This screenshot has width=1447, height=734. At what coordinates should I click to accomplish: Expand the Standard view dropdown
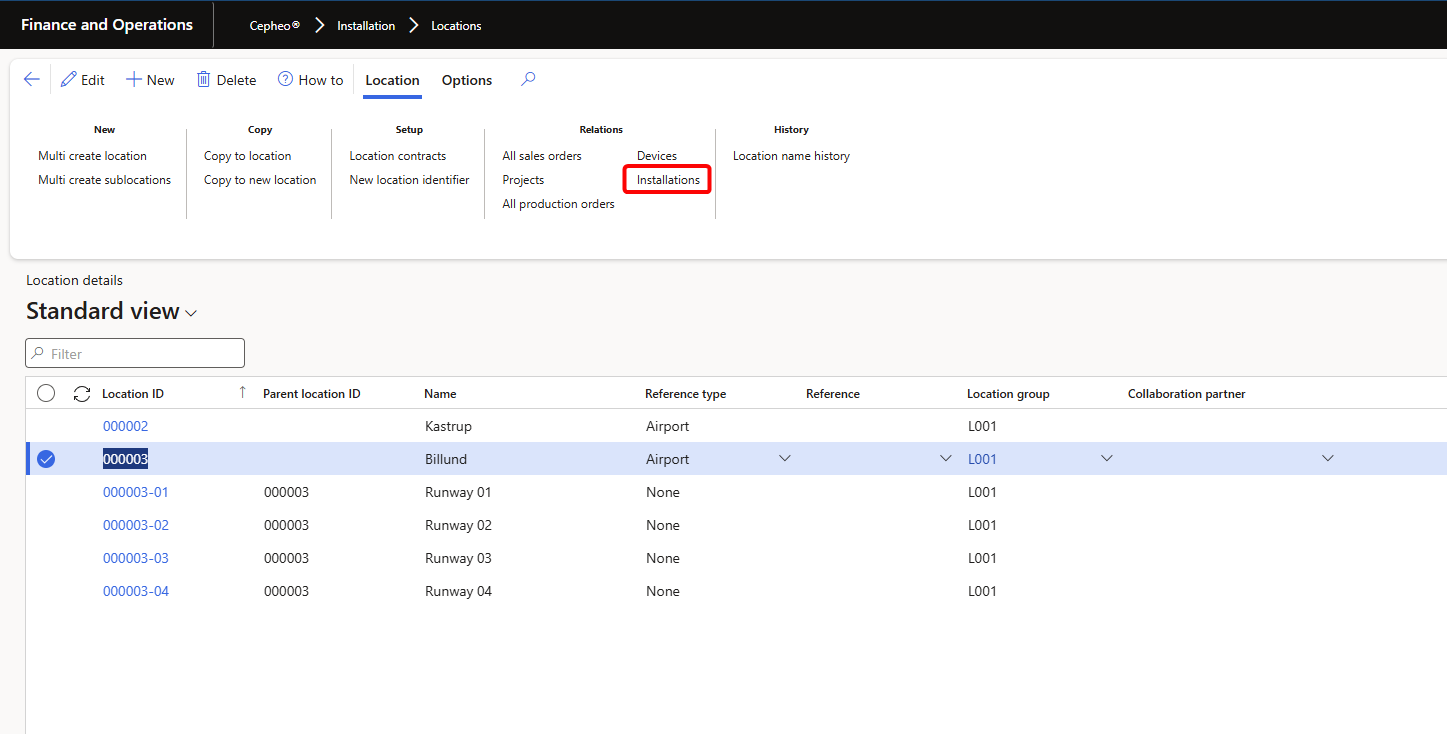[x=191, y=313]
